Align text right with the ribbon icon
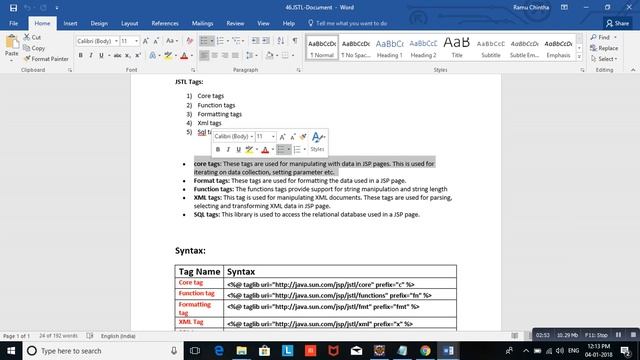This screenshot has height=360, width=640. (225, 55)
